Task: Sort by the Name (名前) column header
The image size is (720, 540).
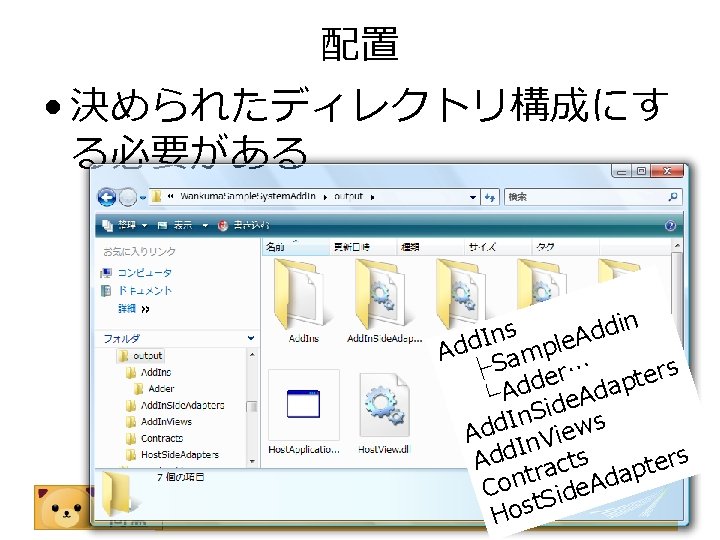Action: 296,247
